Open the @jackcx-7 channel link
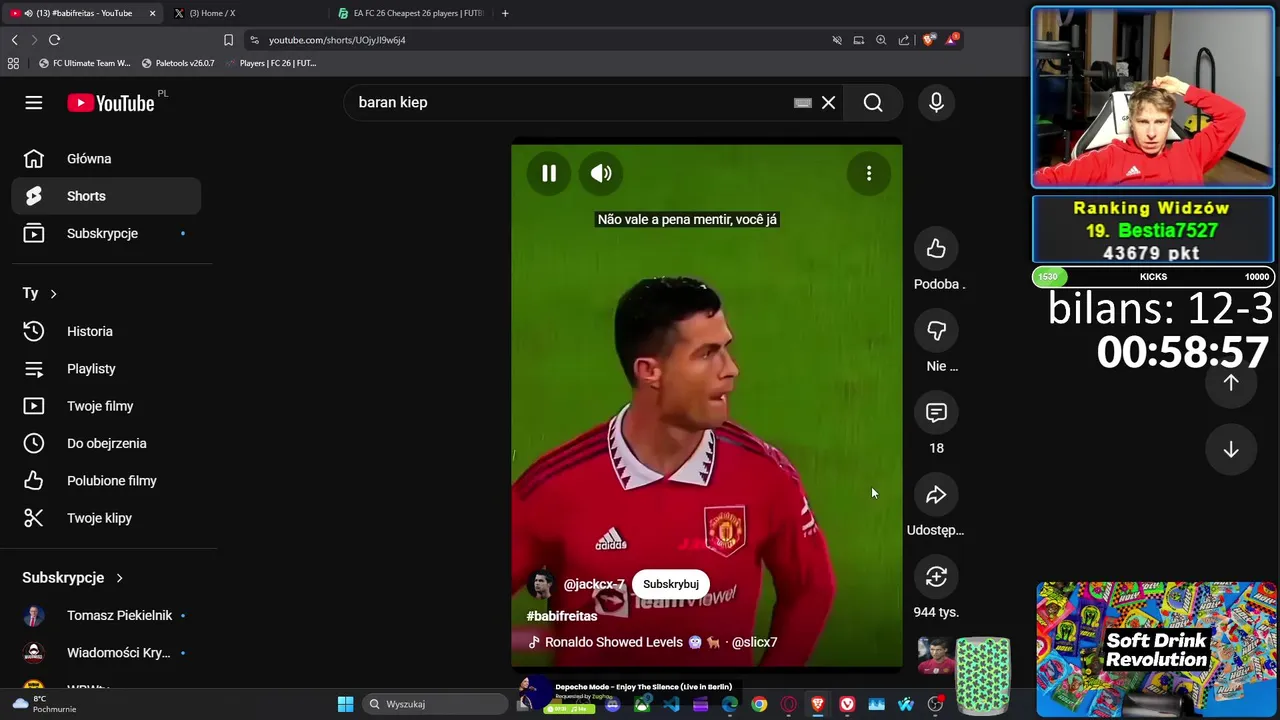 (x=594, y=584)
